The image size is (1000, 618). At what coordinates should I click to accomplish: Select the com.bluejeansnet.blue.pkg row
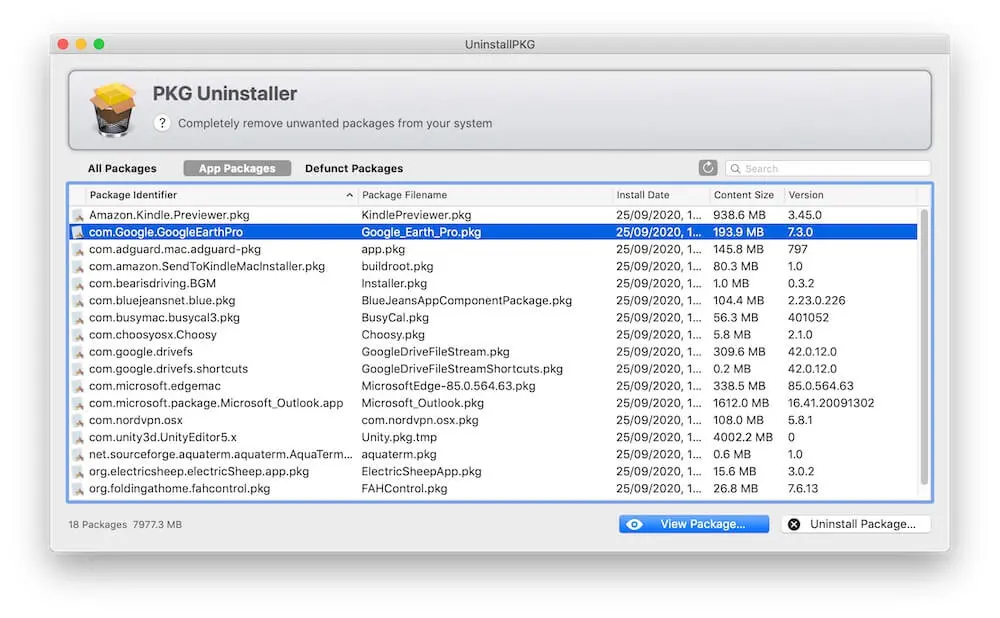493,300
